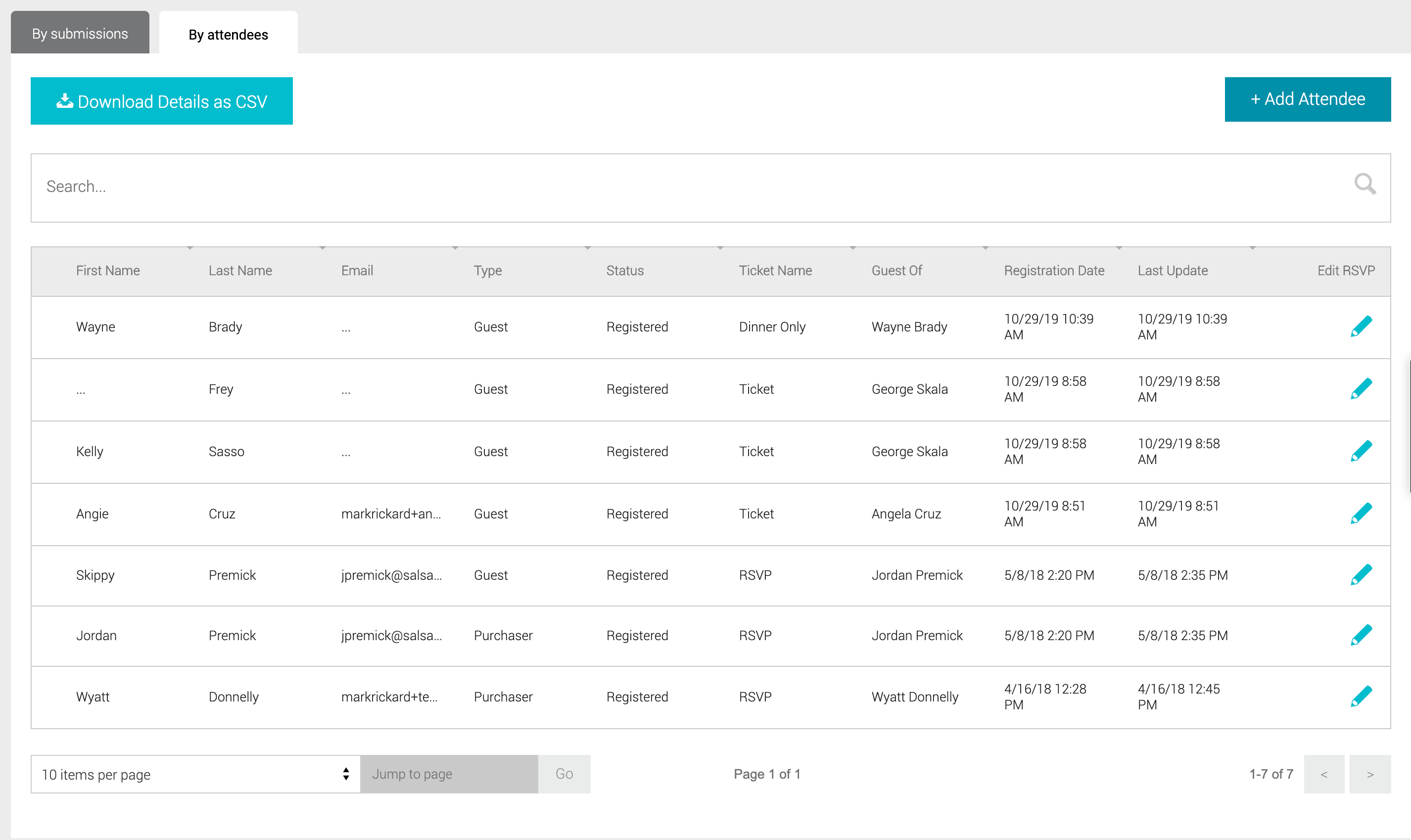The width and height of the screenshot is (1411, 840).
Task: Select the By attendees tab
Action: [228, 35]
